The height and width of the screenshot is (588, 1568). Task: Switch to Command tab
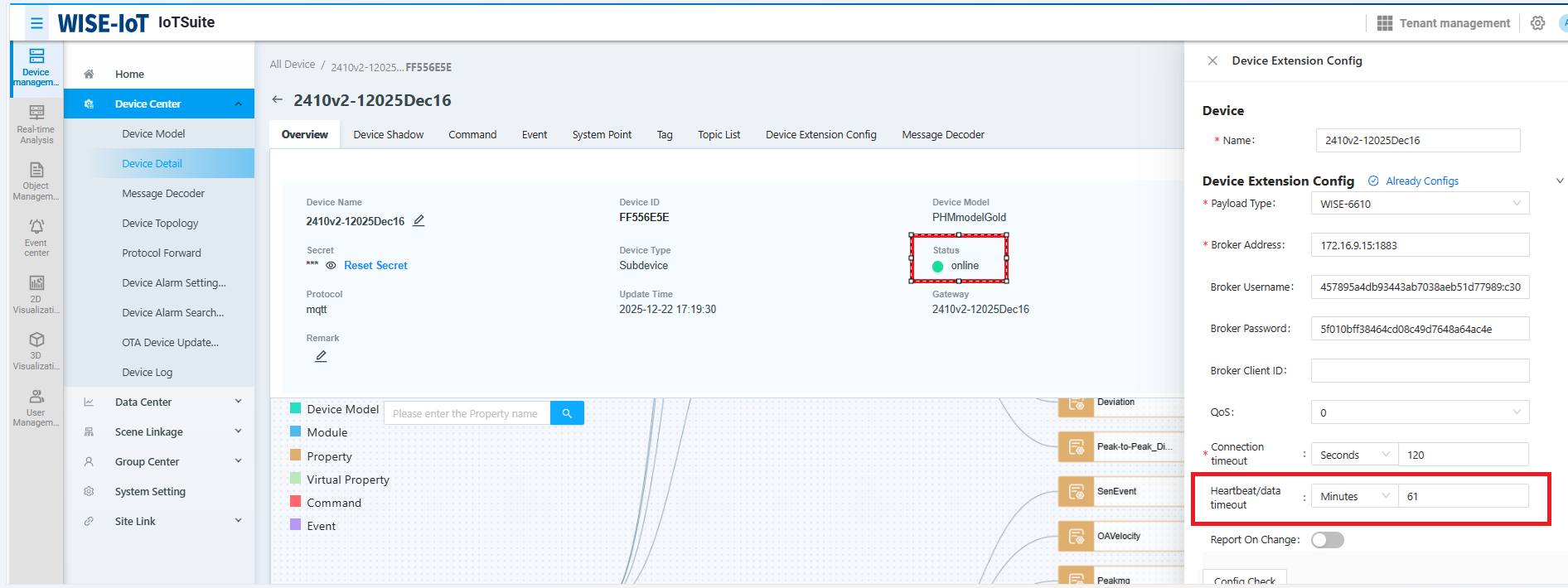tap(472, 134)
